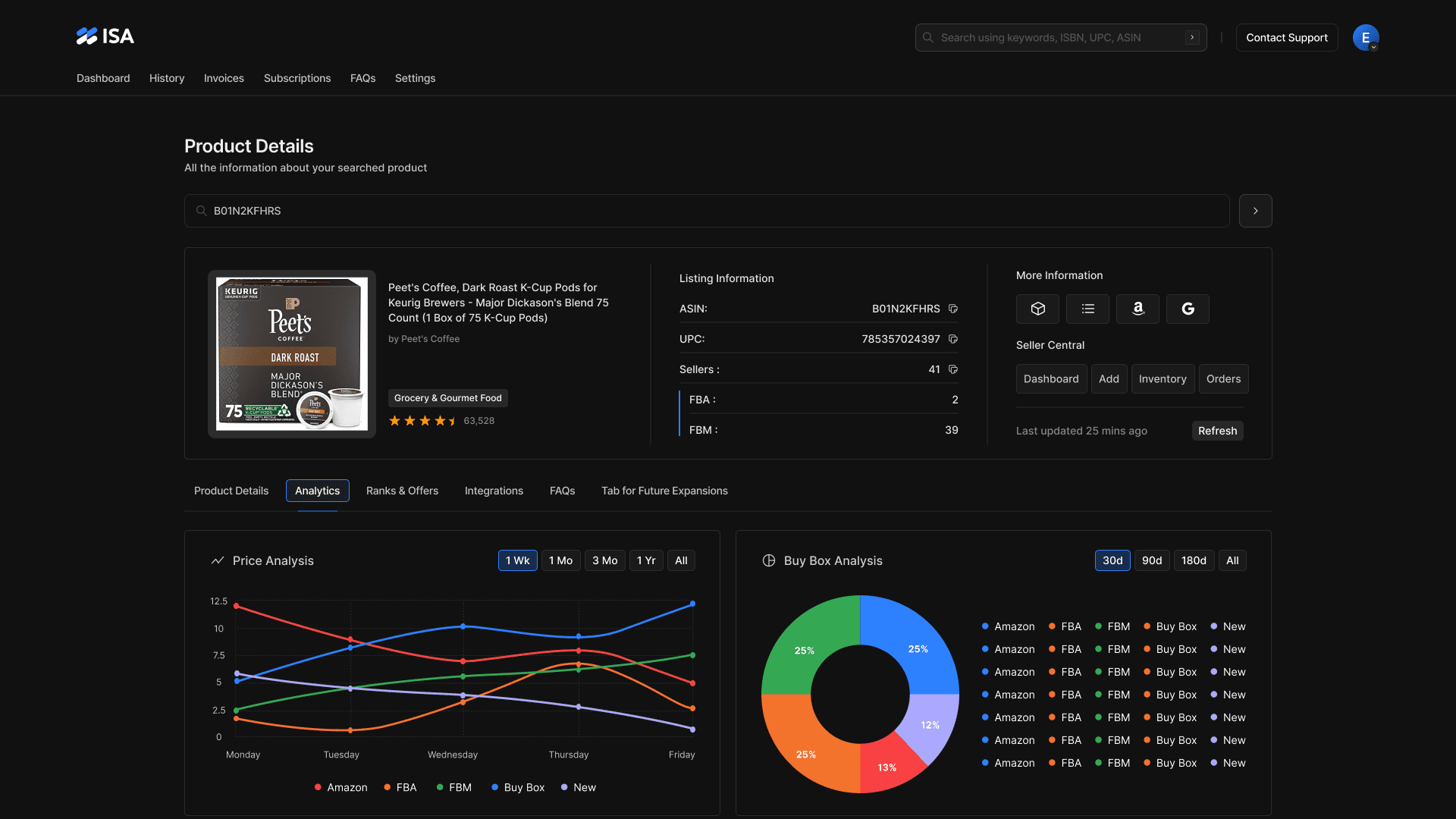Switch to Ranks & Offers tab
This screenshot has width=1456, height=819.
pyautogui.click(x=402, y=491)
